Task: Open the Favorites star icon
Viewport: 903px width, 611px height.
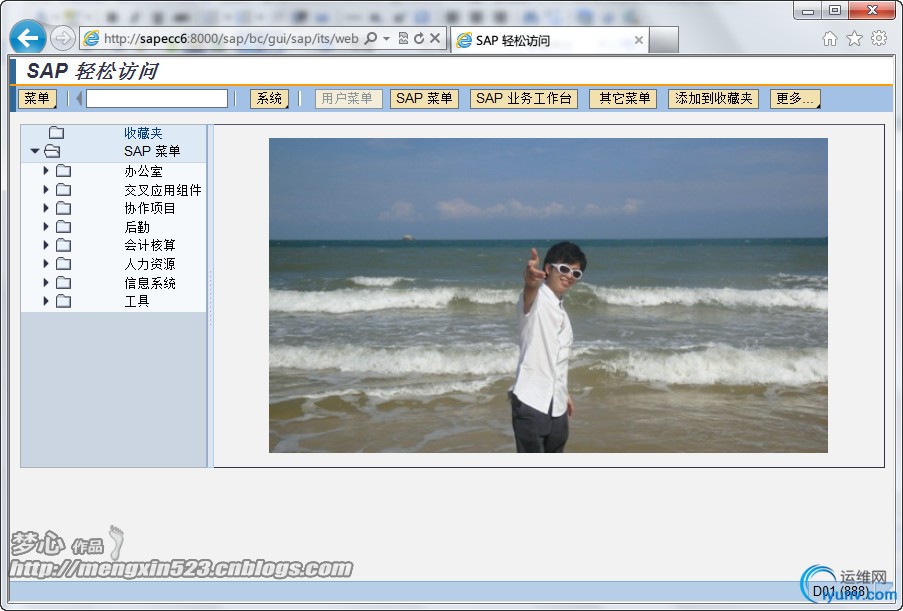Action: pos(854,39)
